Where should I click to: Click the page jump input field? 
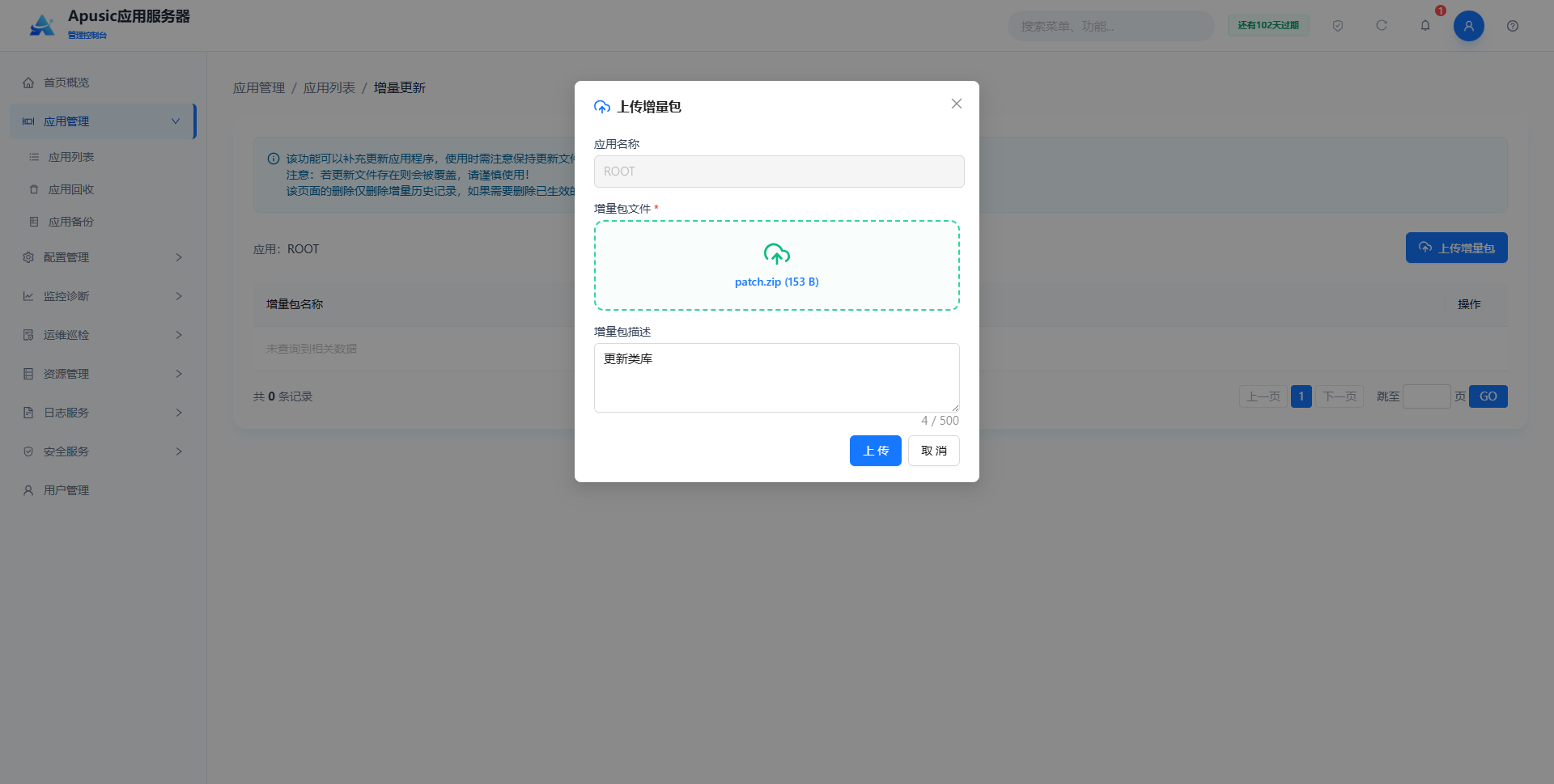coord(1427,396)
